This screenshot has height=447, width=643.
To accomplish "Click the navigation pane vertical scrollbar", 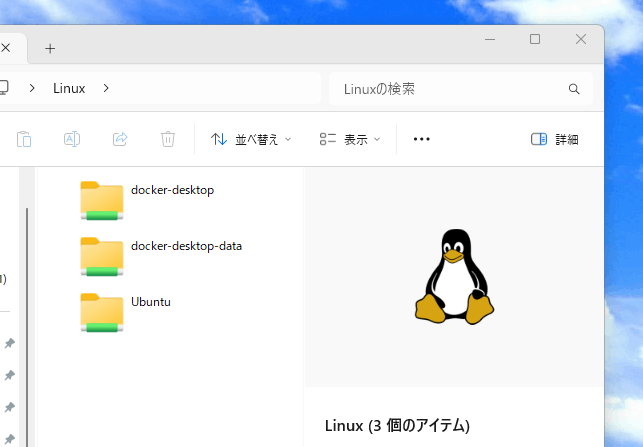I will [x=27, y=327].
